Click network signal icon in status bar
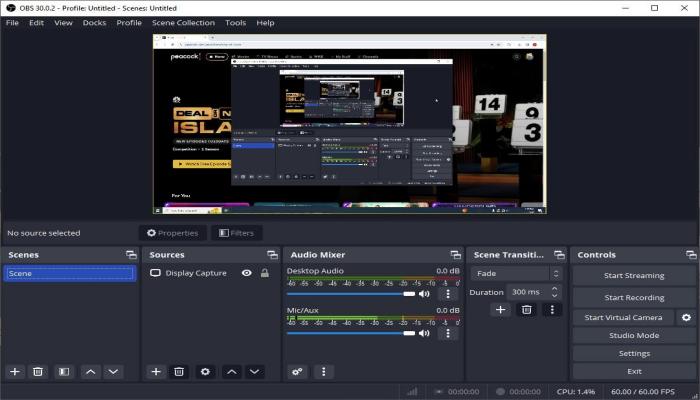Screen dimensions: 700x400 412,392
